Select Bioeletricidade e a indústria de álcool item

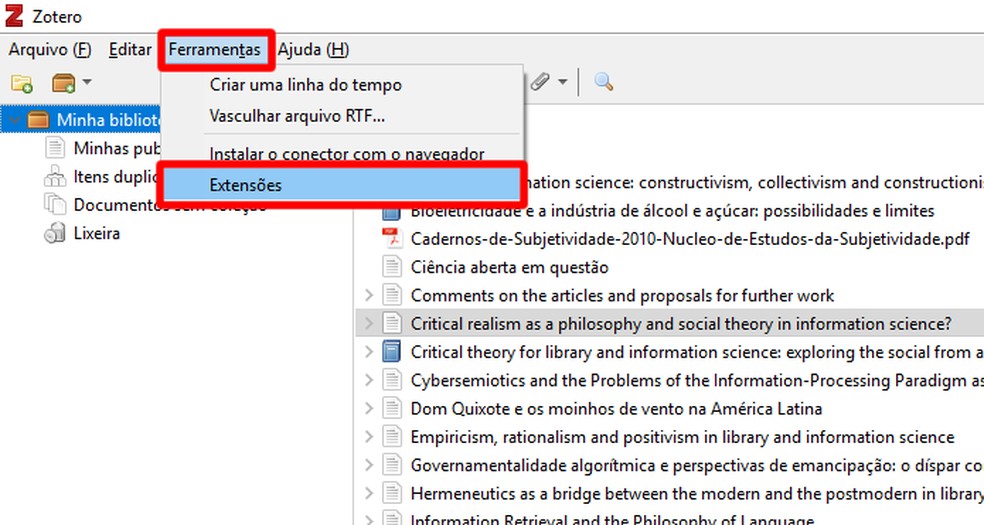673,211
